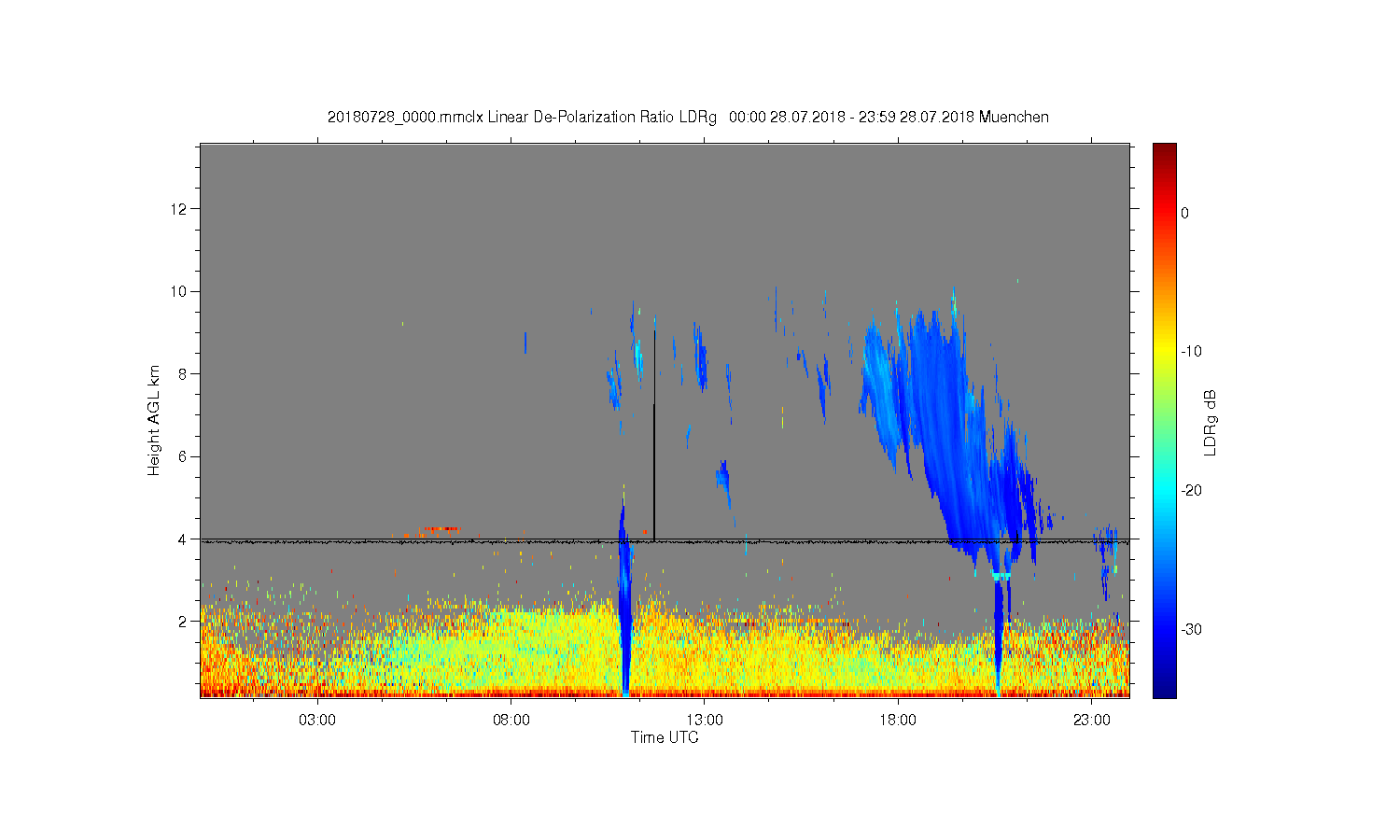Click the 'LDRg dB' colorbar label
Screen dimensions: 1400x840
tap(1211, 423)
